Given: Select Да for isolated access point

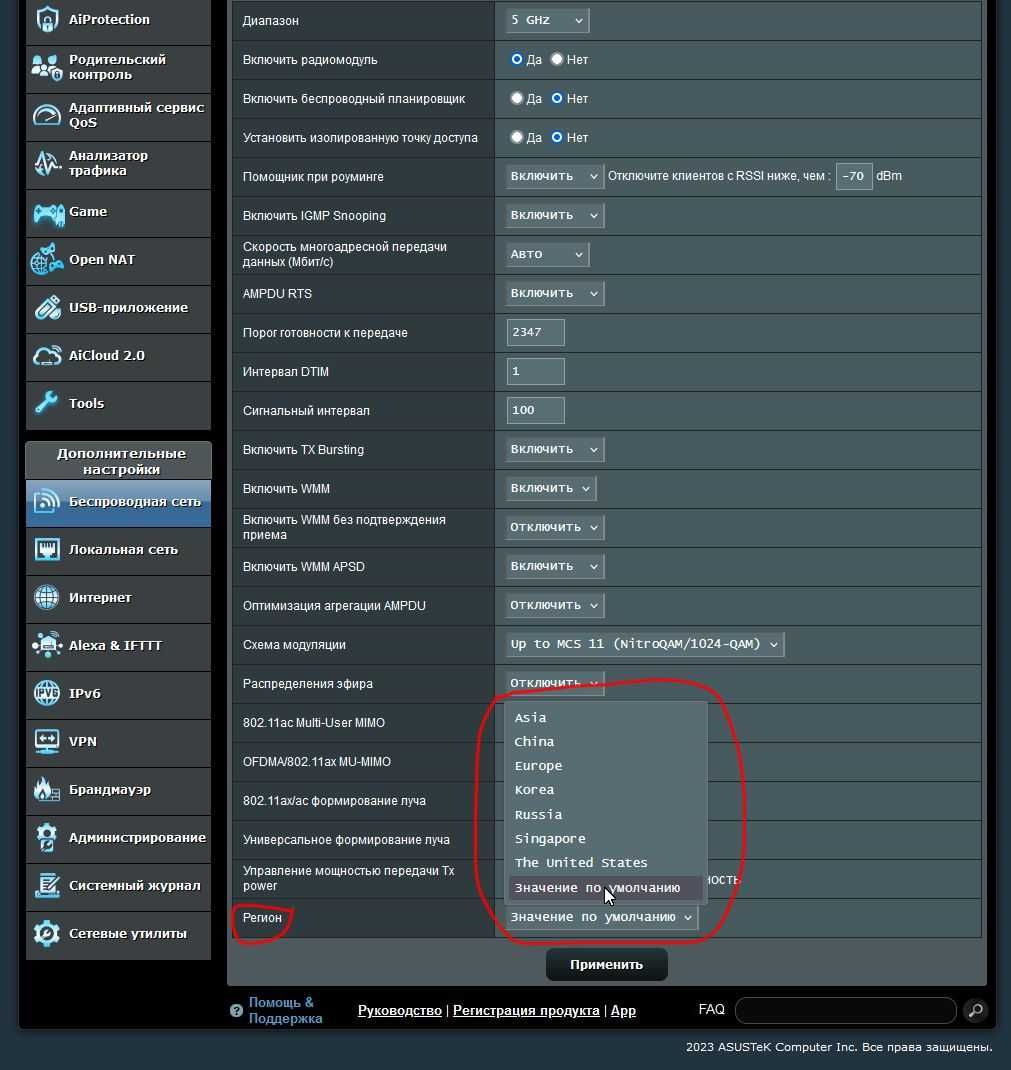Looking at the screenshot, I should pyautogui.click(x=516, y=137).
